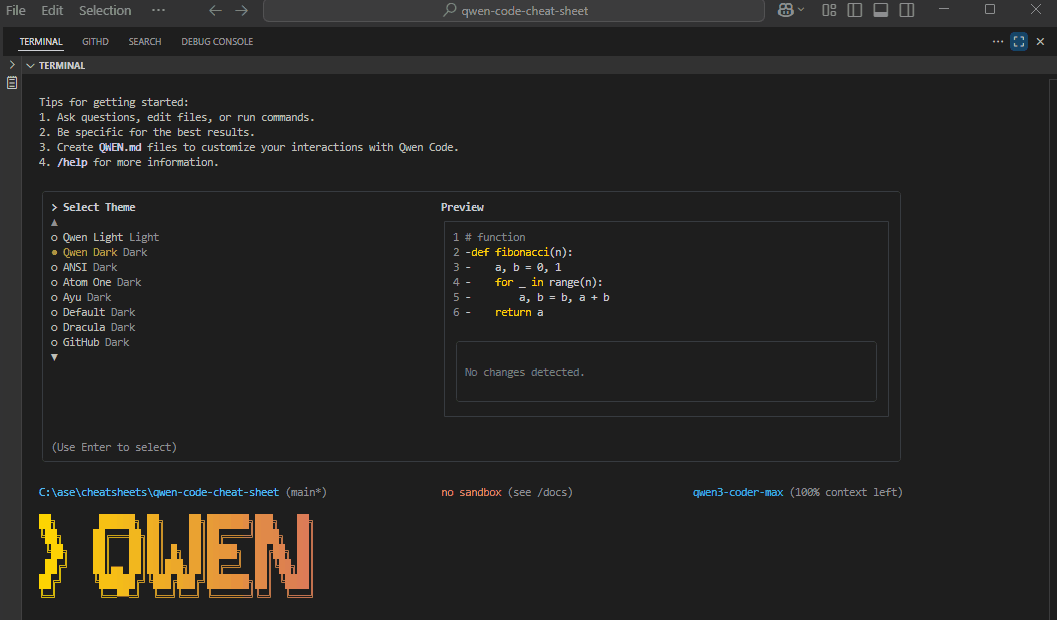Viewport: 1057px width, 620px height.
Task: Go forward with the right arrow
Action: (241, 10)
